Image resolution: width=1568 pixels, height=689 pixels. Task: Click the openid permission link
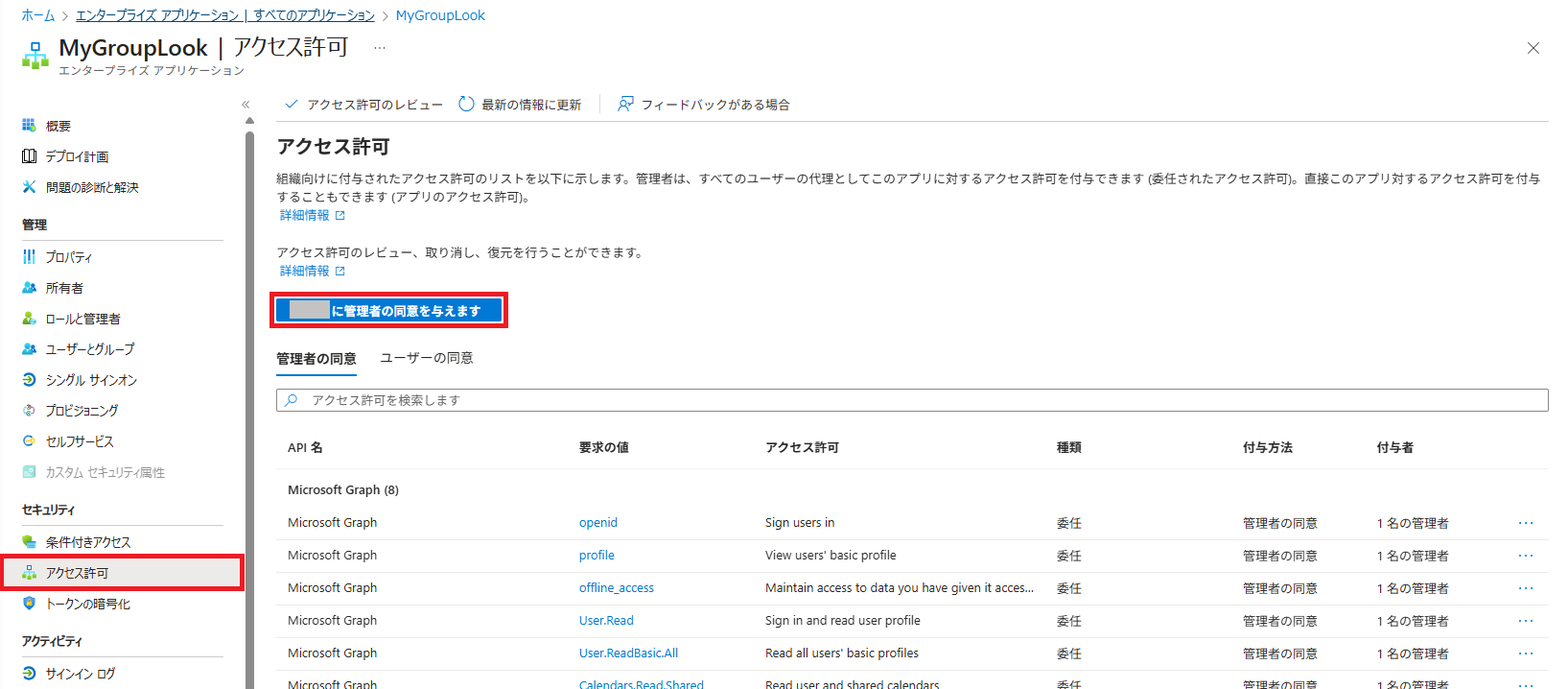click(598, 523)
